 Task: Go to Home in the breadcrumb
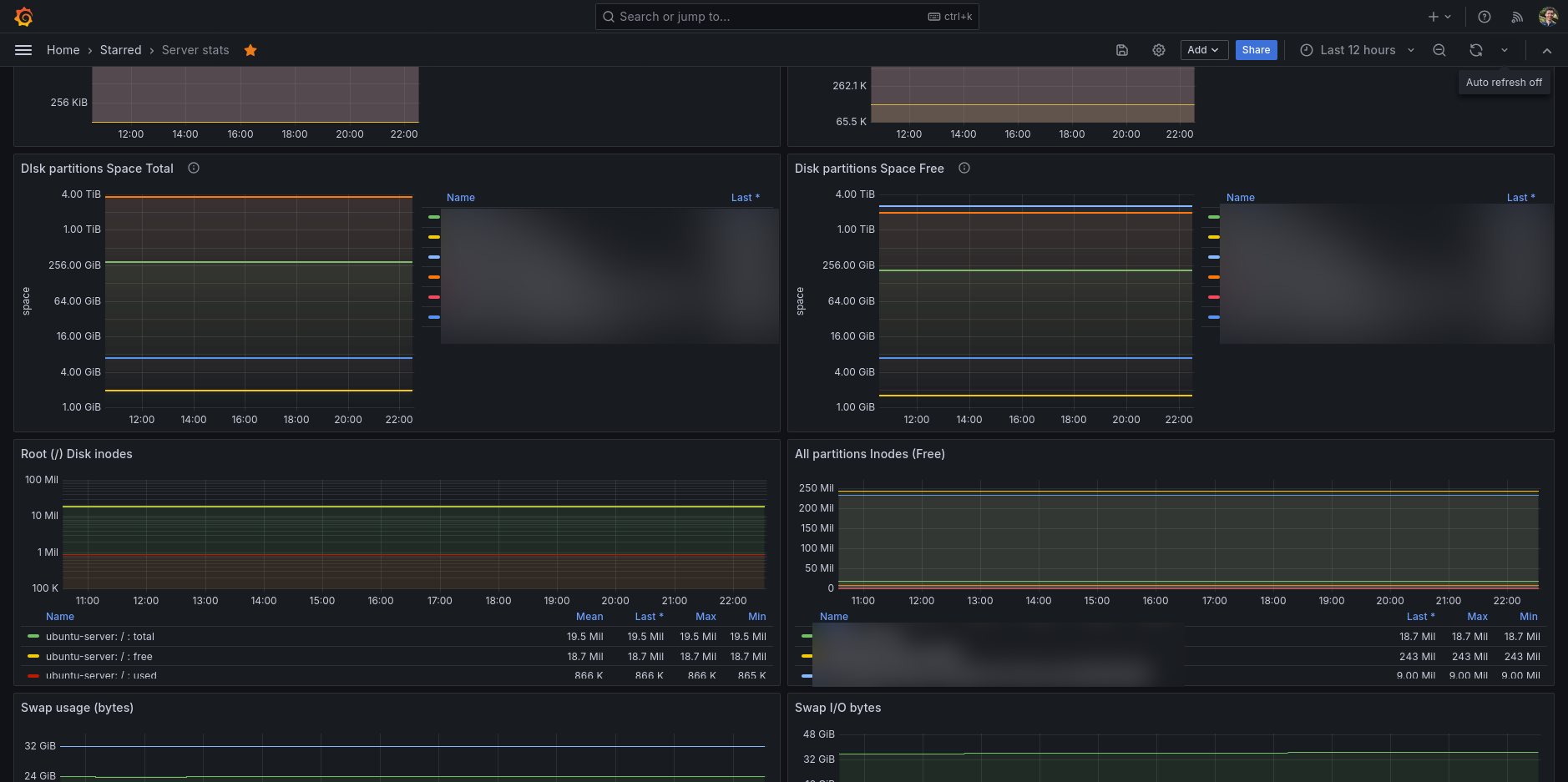pyautogui.click(x=63, y=50)
